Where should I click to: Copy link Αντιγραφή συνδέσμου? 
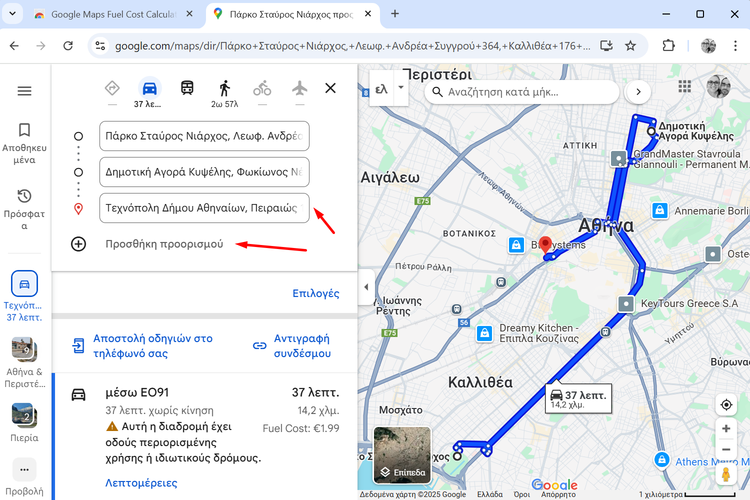pyautogui.click(x=292, y=346)
